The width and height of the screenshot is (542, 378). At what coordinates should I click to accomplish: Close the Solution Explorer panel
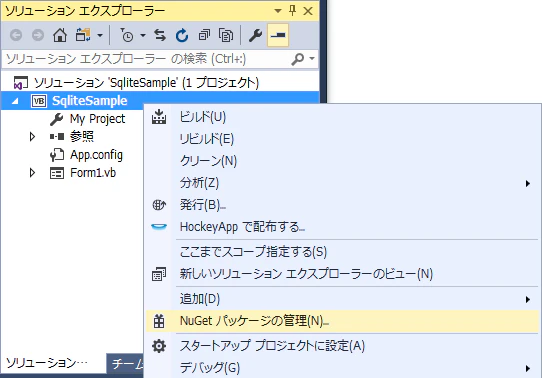308,11
